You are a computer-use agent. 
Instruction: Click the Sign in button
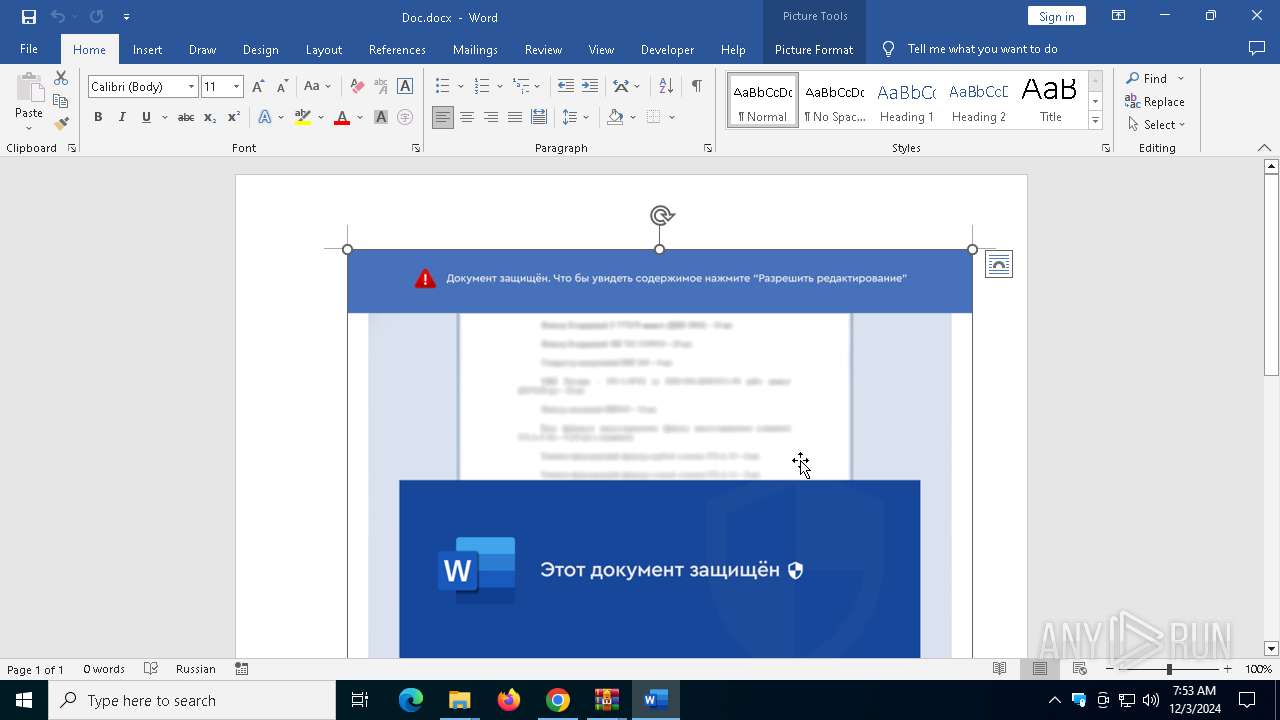point(1056,16)
